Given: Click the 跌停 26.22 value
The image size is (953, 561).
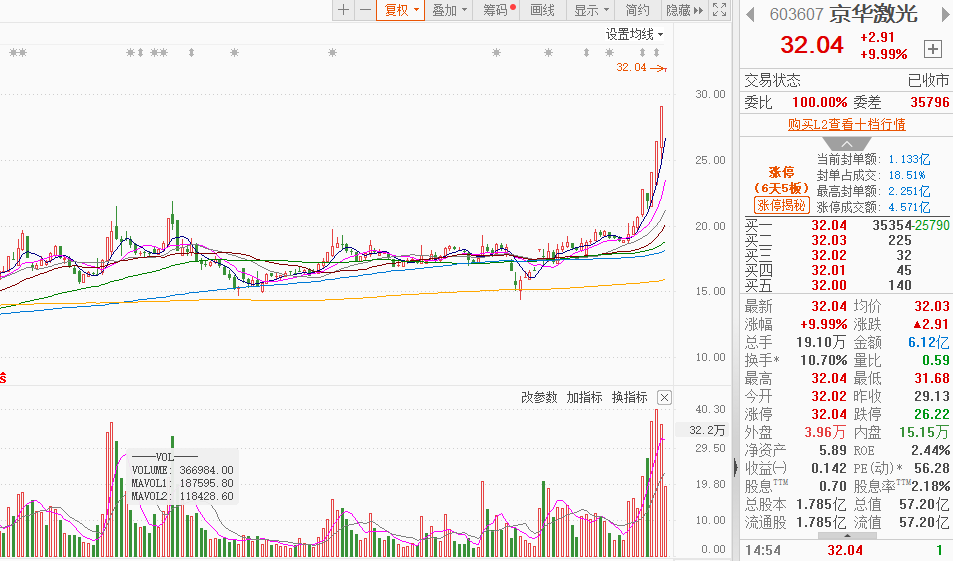Looking at the screenshot, I should 932,415.
